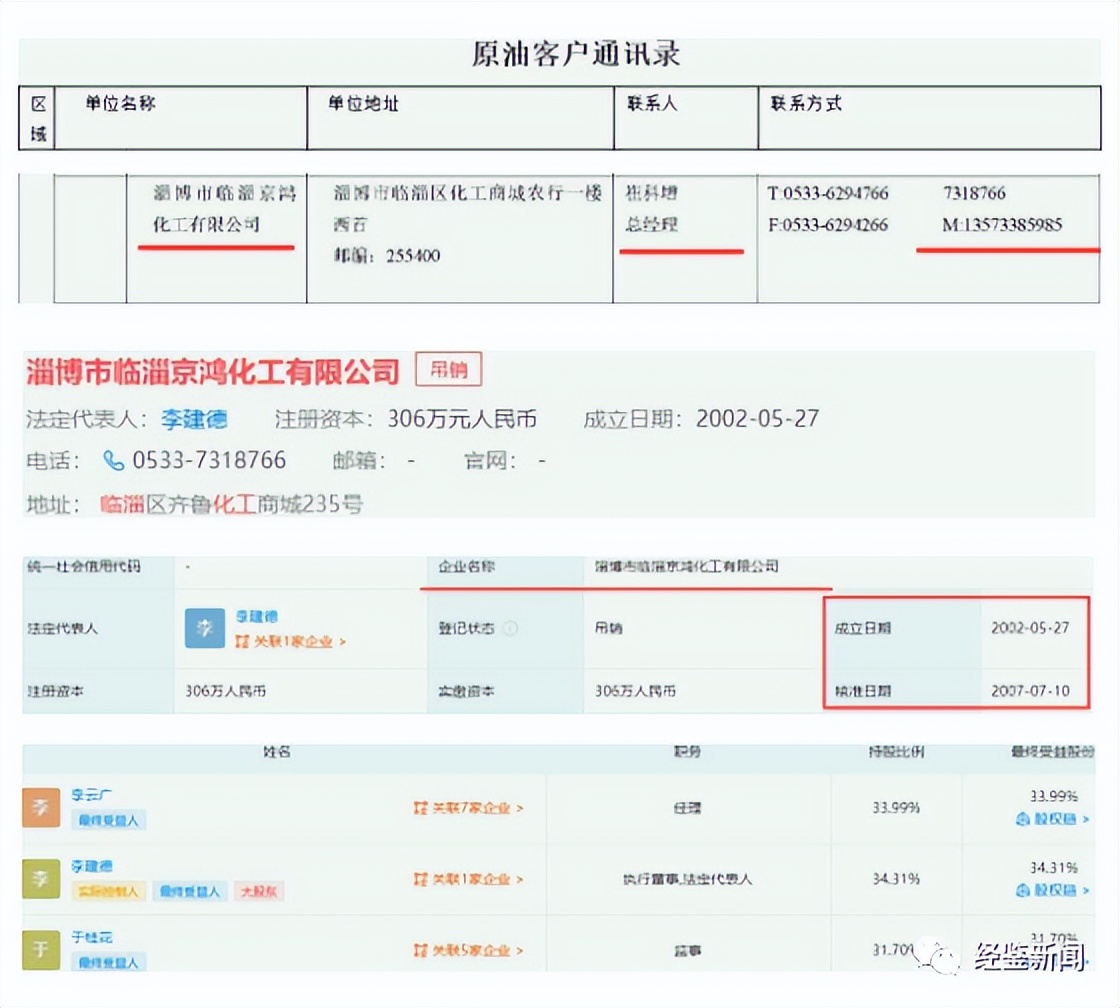Image resolution: width=1120 pixels, height=1008 pixels.
Task: Open shareholder 李建德 name link in list
Action: point(91,866)
